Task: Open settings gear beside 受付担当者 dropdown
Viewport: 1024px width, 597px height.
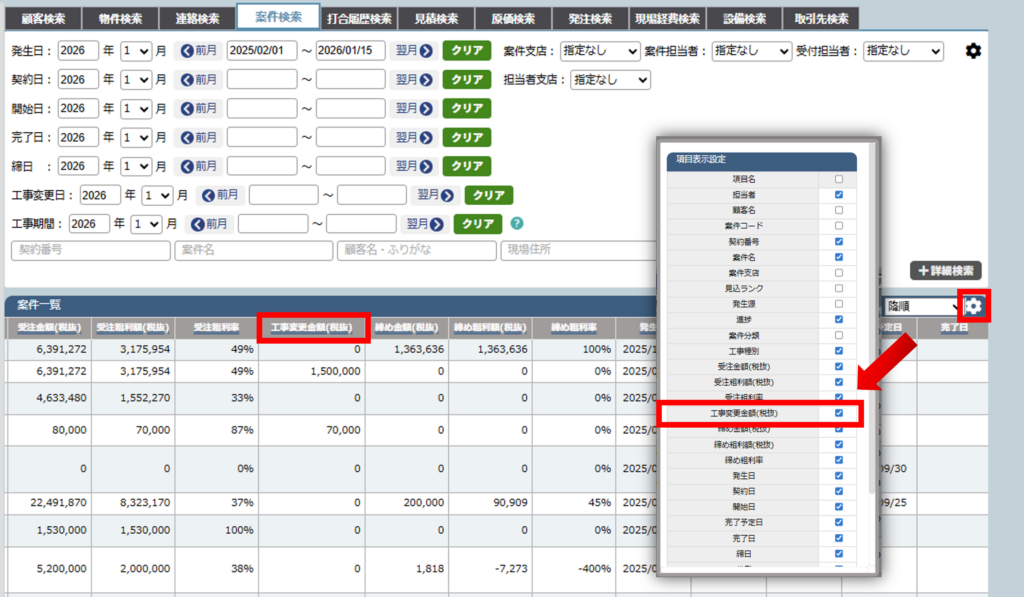Action: pyautogui.click(x=973, y=51)
